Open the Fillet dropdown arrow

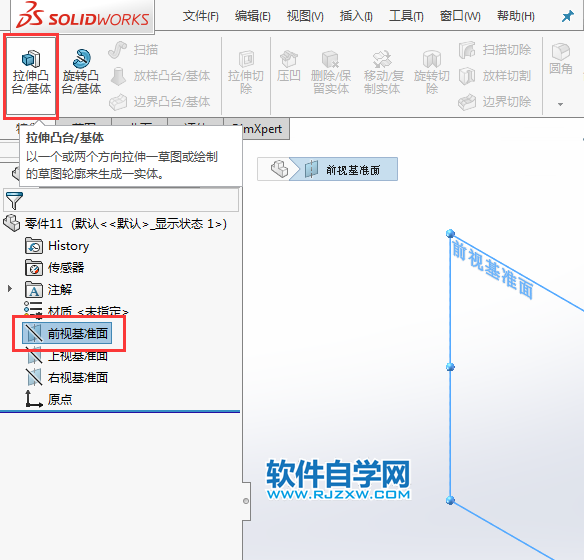561,105
